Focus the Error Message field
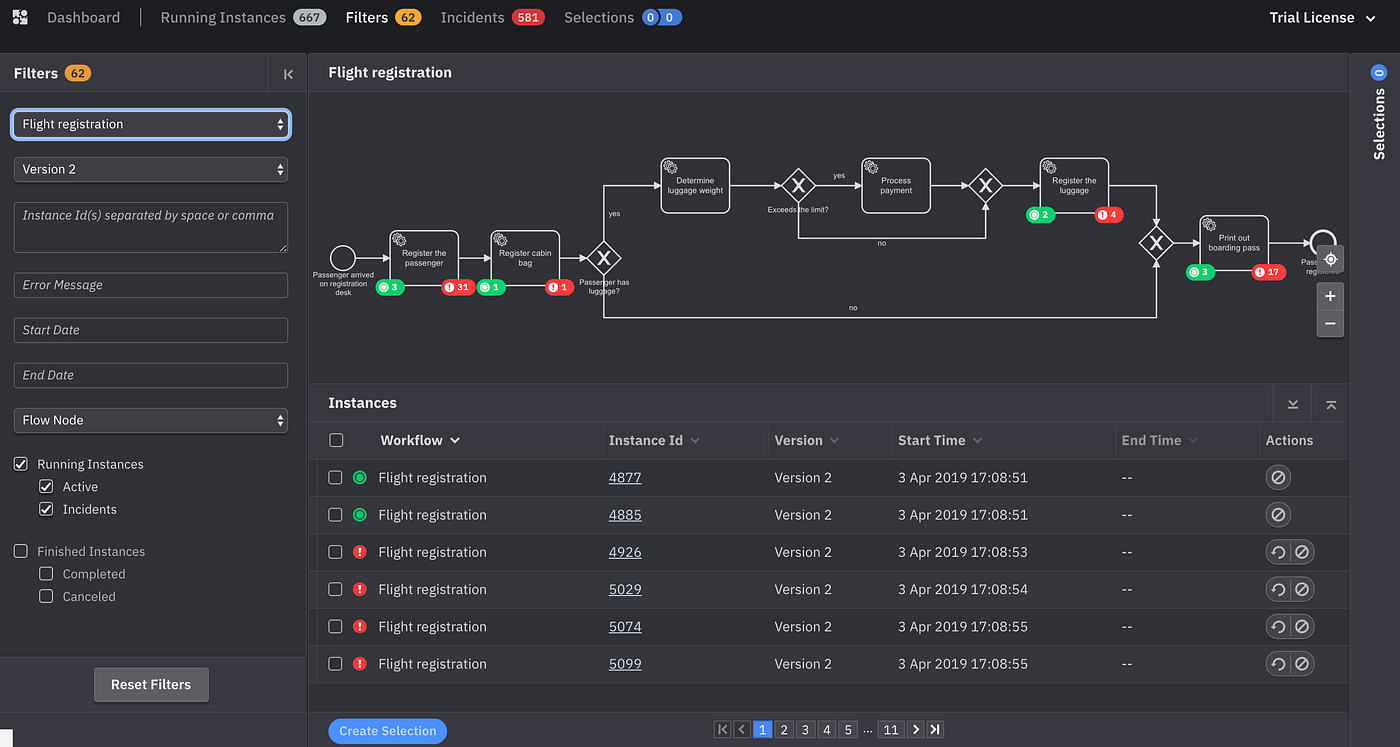This screenshot has height=747, width=1400. click(151, 285)
